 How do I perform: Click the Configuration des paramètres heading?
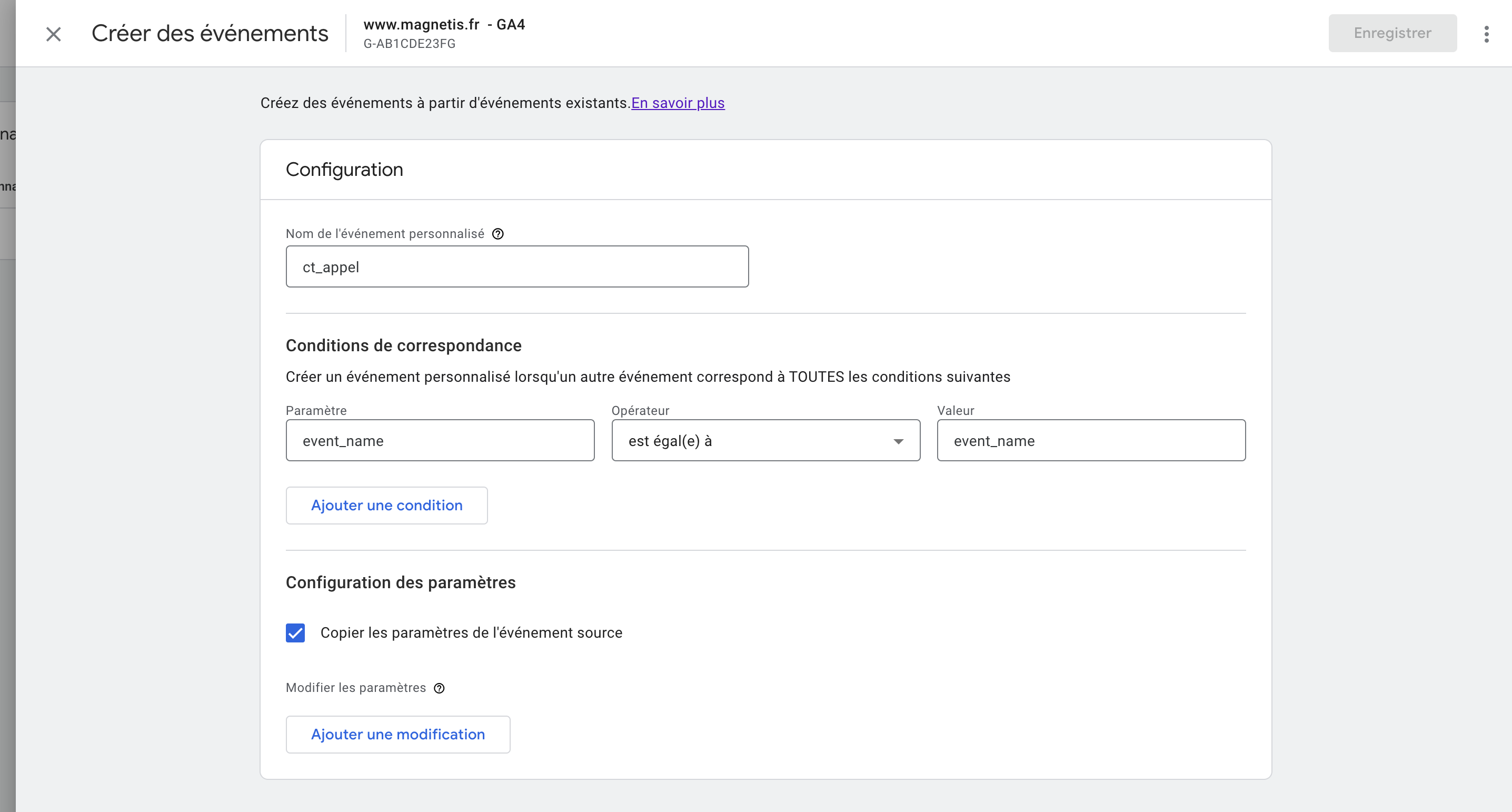[401, 582]
